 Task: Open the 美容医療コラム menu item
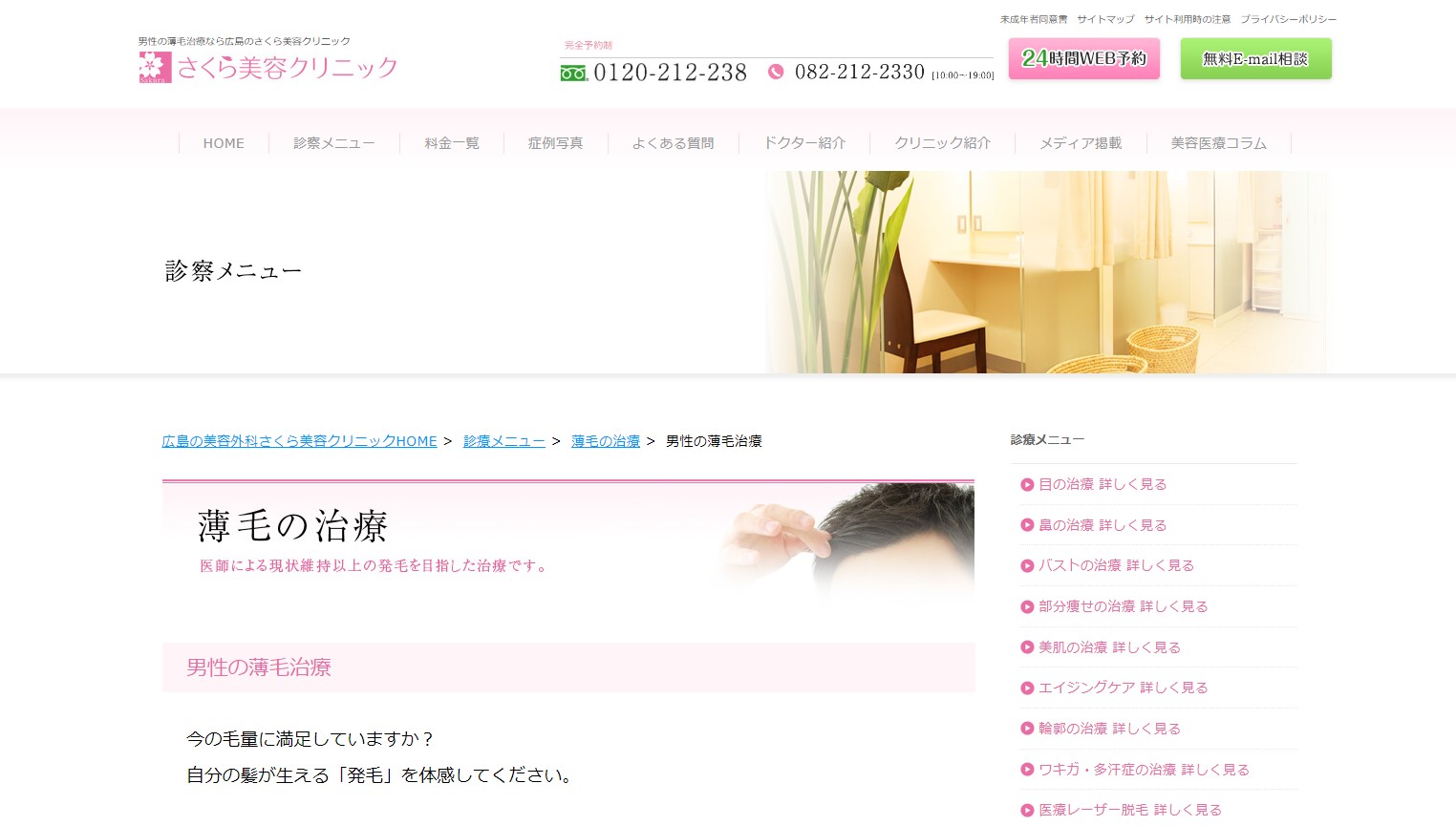1218,143
